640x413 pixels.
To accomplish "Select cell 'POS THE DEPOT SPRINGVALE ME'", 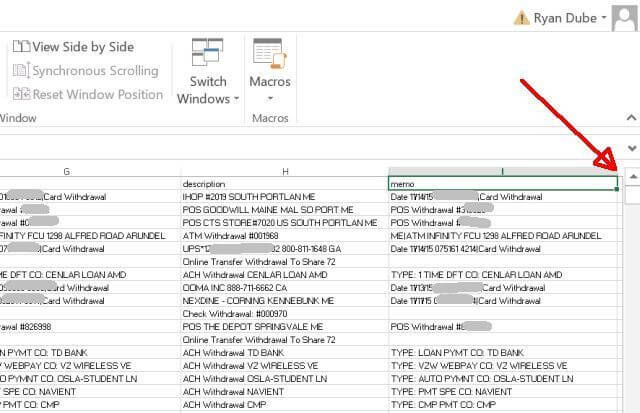I will pyautogui.click(x=284, y=327).
